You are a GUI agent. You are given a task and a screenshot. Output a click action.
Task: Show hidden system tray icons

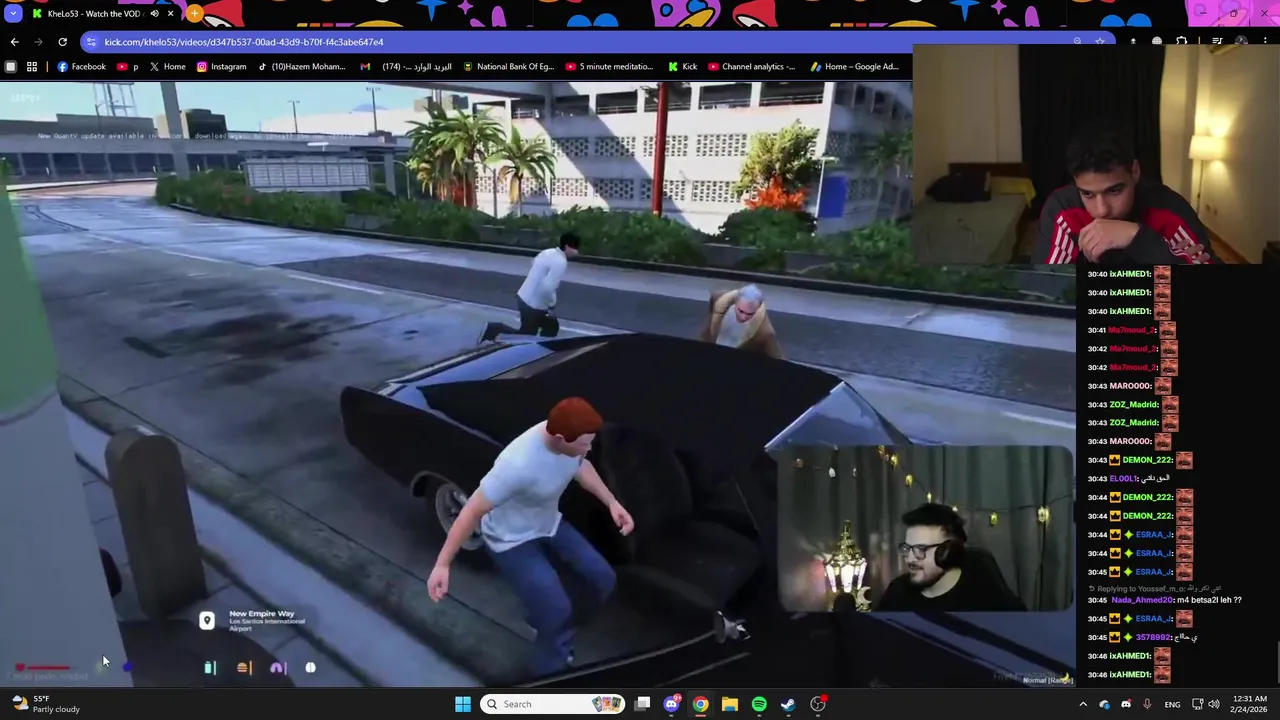click(1082, 704)
